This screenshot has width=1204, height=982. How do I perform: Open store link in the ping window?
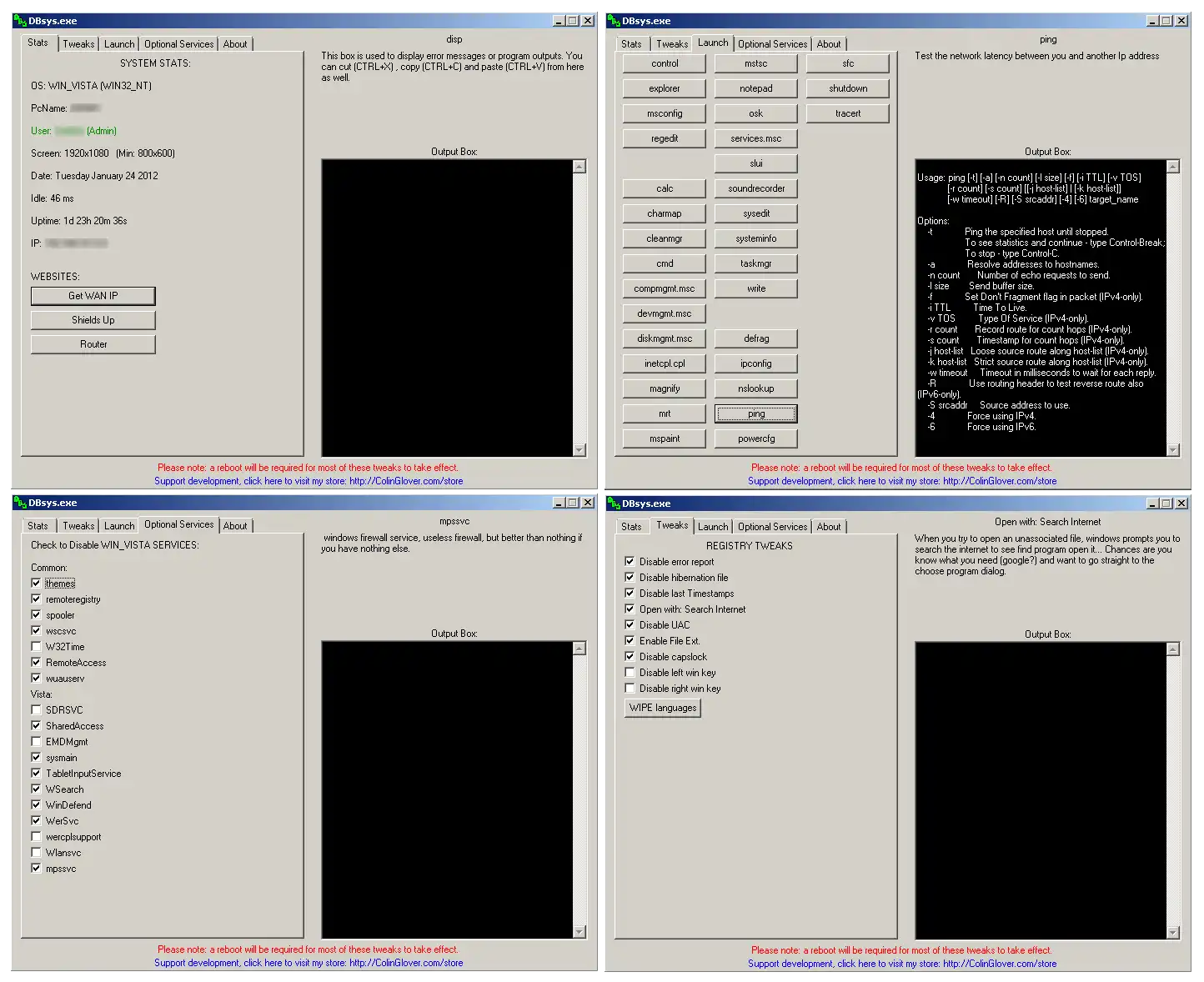coord(901,481)
